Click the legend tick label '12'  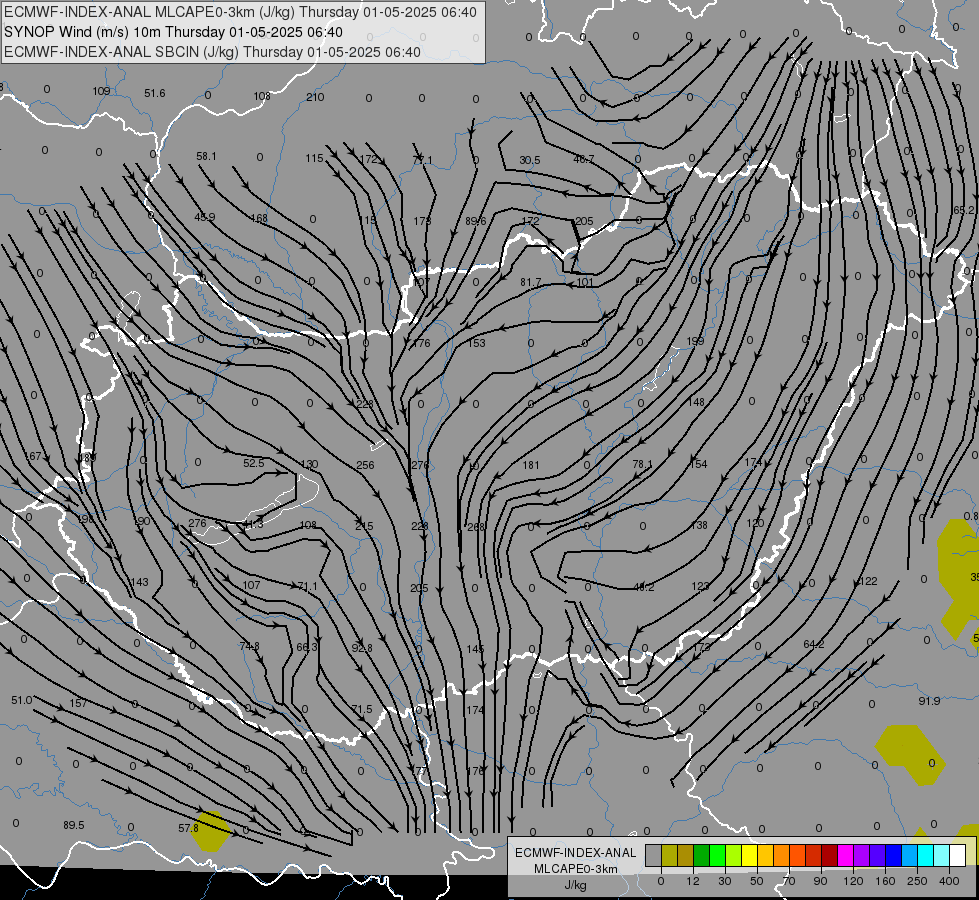[692, 881]
